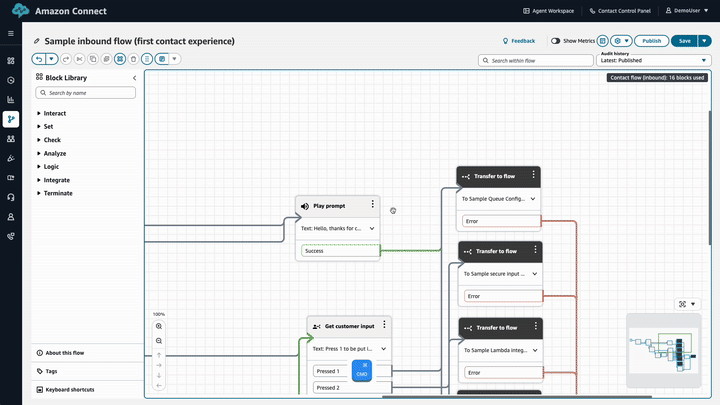Screen dimensions: 720x405
Task: Click the undo arrow in the toolbar
Action: pyautogui.click(x=39, y=59)
